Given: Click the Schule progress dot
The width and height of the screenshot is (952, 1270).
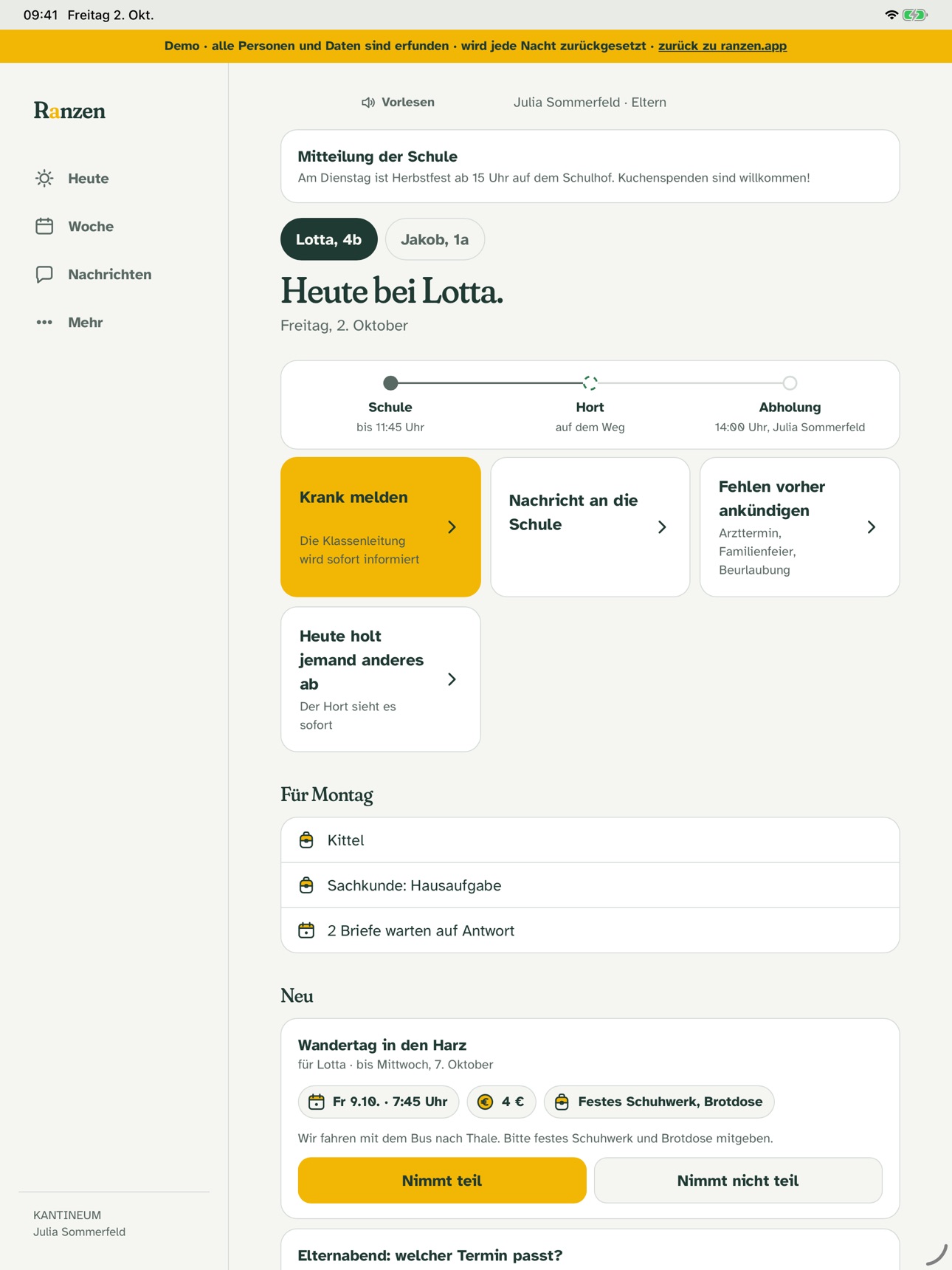Looking at the screenshot, I should pyautogui.click(x=390, y=382).
